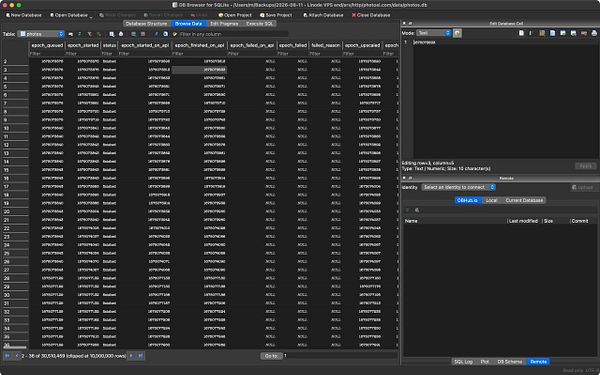Click the epoch_finished_on_api column header
The image size is (600, 375).
tap(199, 45)
